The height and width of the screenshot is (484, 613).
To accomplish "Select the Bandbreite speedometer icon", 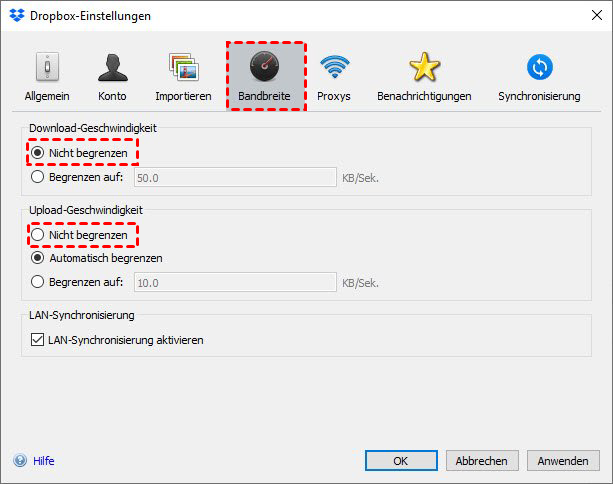I will click(x=264, y=67).
